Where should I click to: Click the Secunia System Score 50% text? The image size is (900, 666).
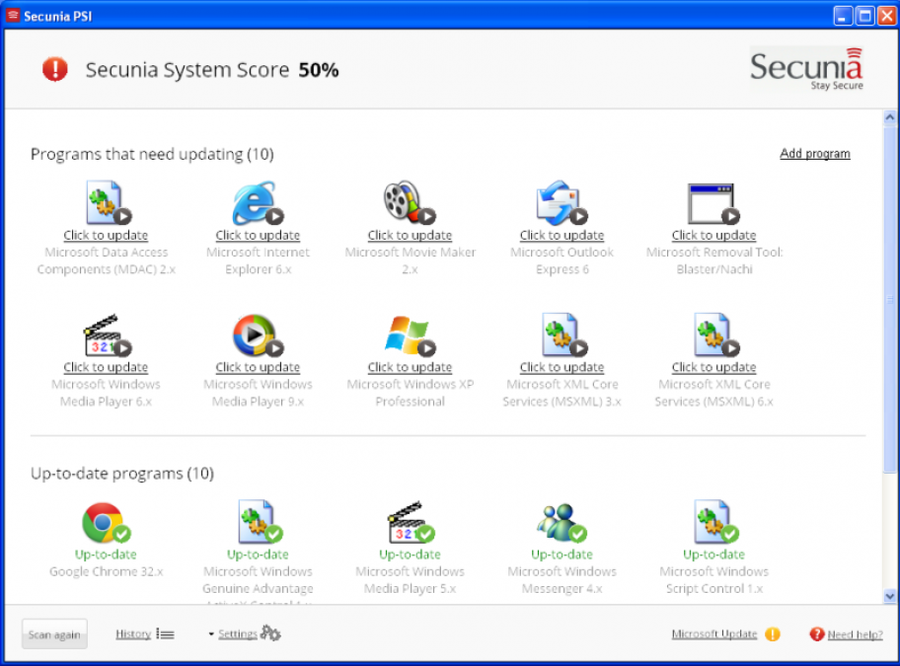tap(212, 70)
